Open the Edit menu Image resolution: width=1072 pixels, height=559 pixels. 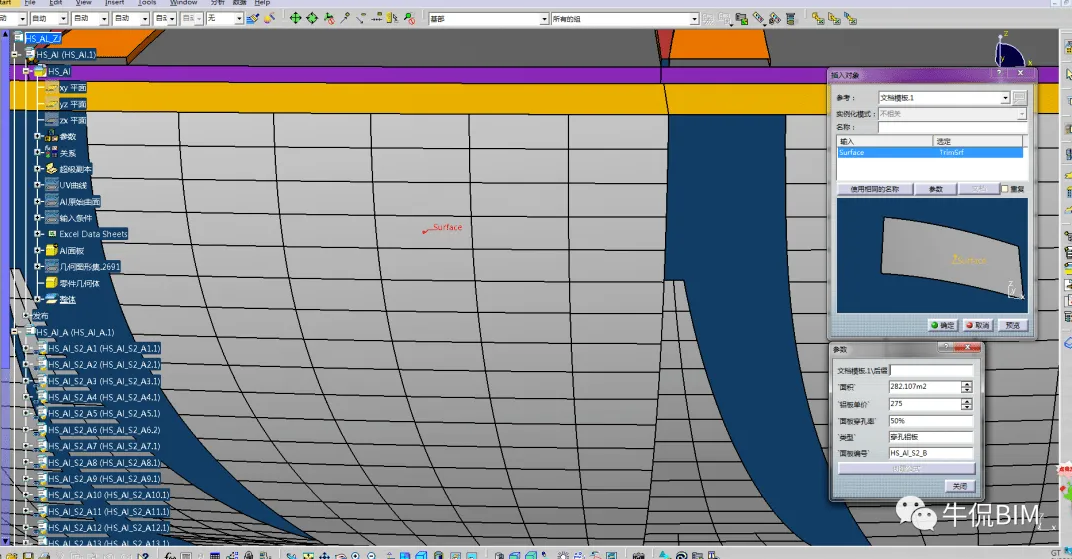[55, 3]
